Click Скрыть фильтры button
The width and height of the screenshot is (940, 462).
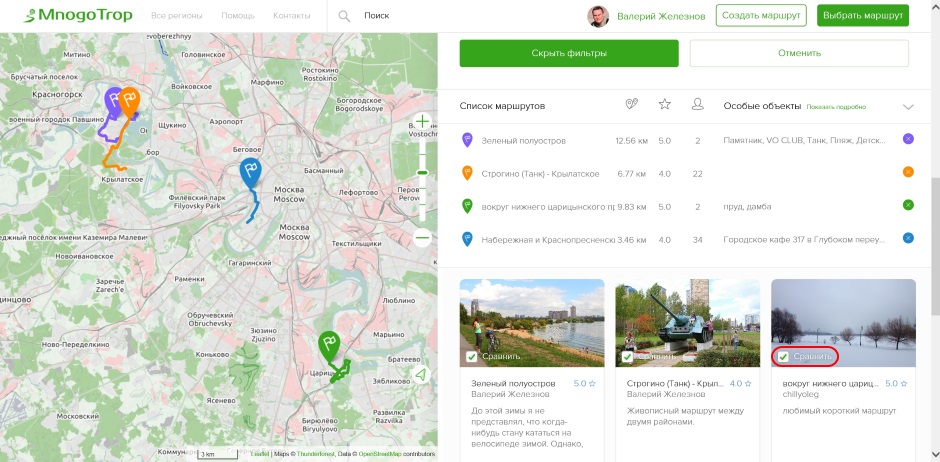point(569,53)
